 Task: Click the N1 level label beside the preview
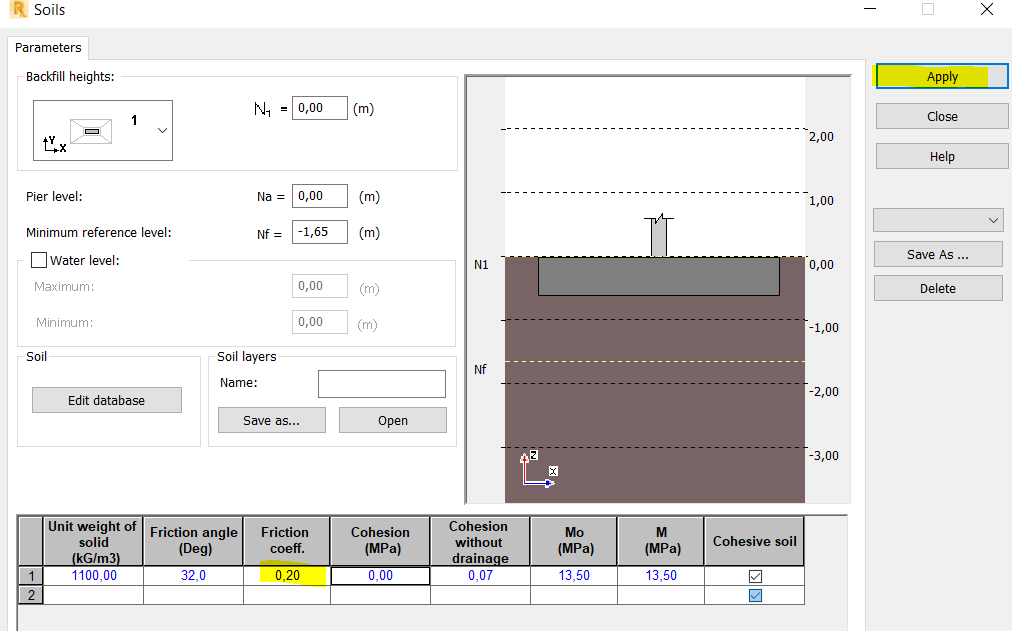click(481, 264)
